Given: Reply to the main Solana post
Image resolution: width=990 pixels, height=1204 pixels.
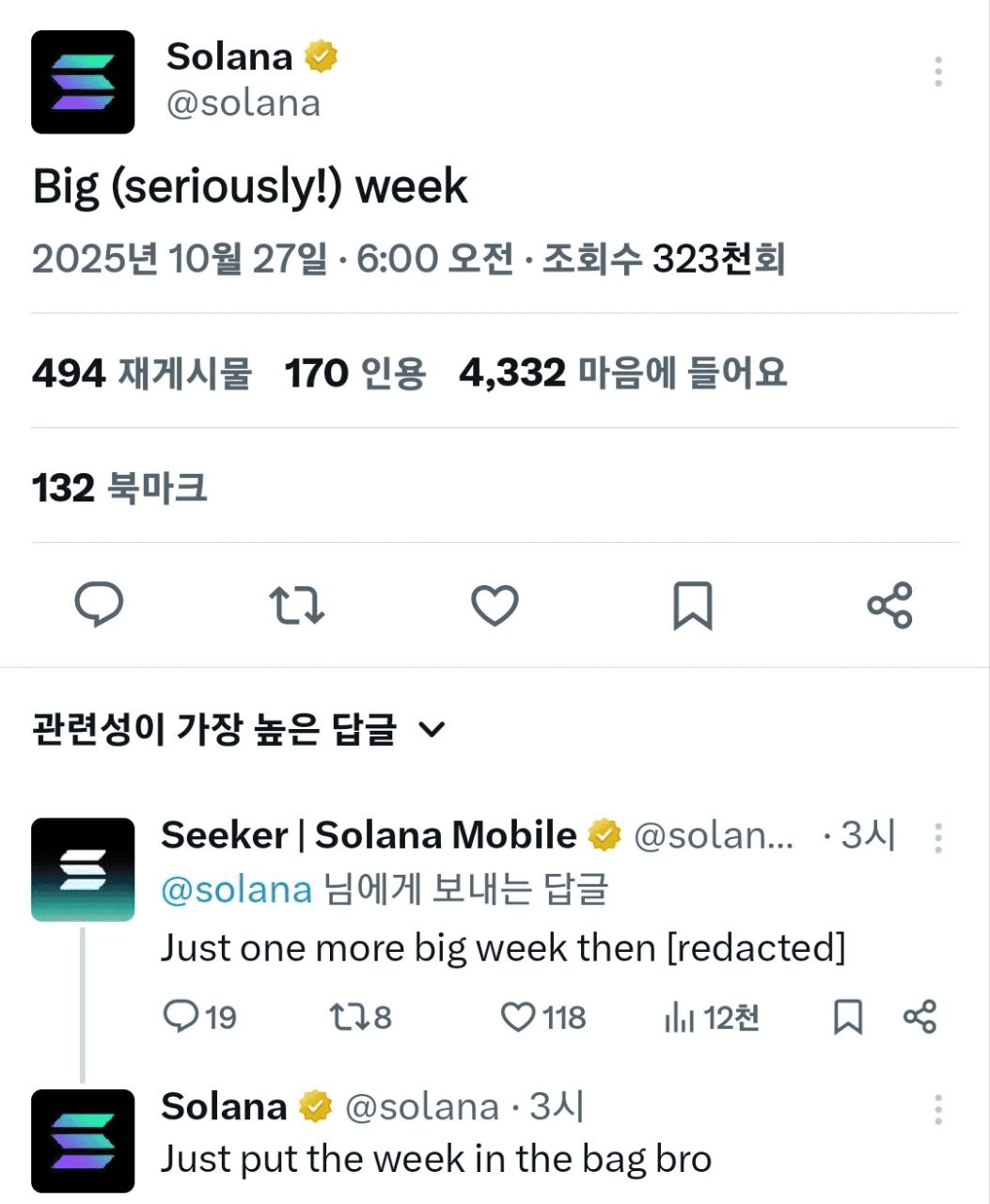Looking at the screenshot, I should coord(99,605).
